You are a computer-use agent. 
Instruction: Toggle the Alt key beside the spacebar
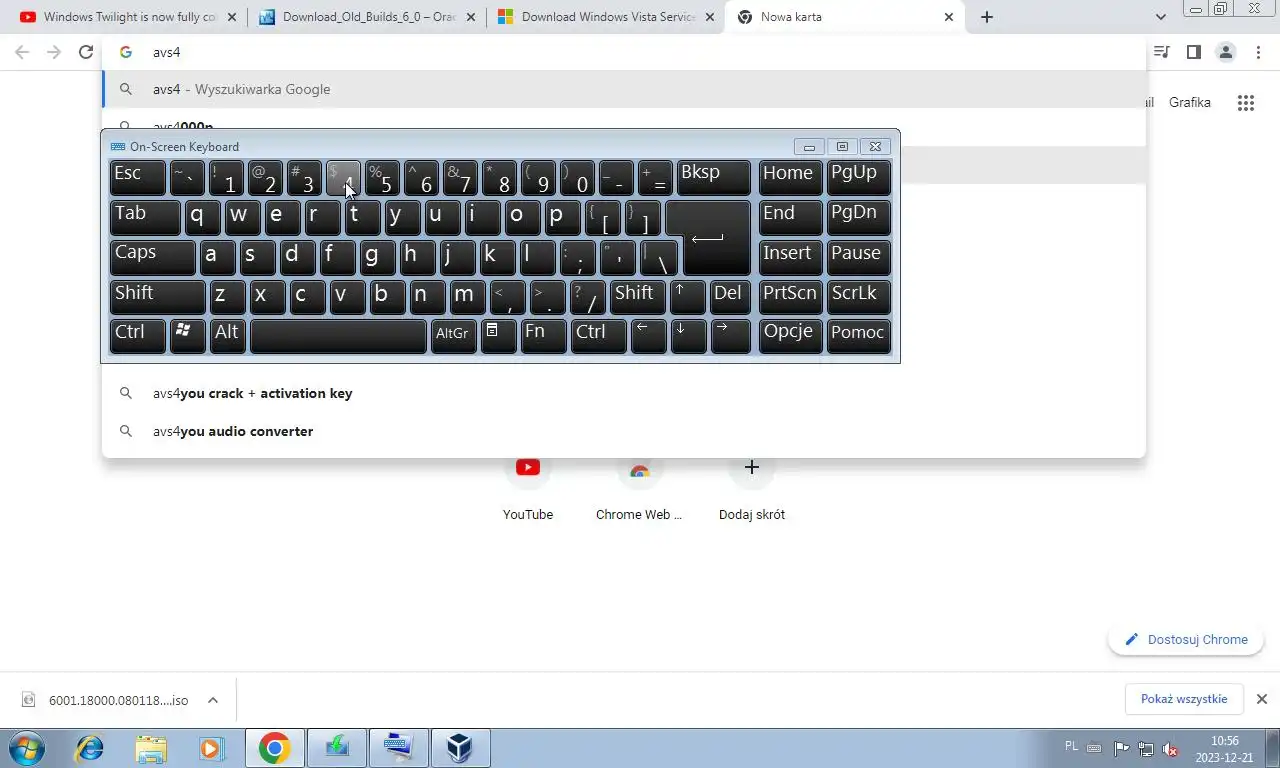click(x=227, y=335)
